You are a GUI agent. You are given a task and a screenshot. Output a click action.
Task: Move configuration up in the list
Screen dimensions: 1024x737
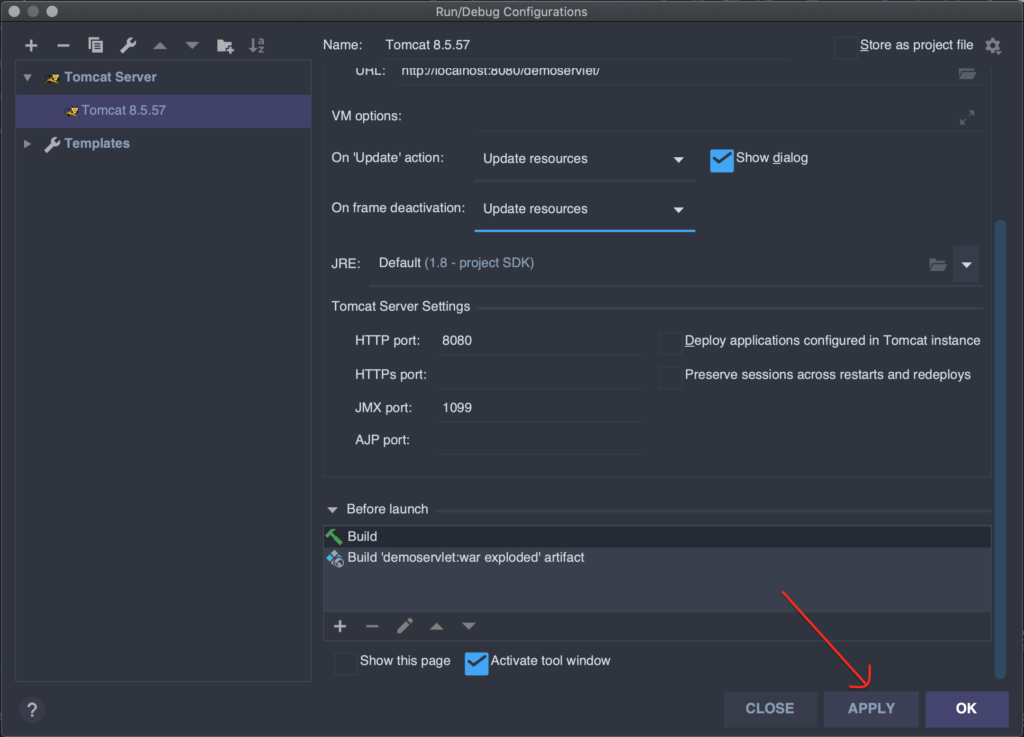(x=160, y=46)
